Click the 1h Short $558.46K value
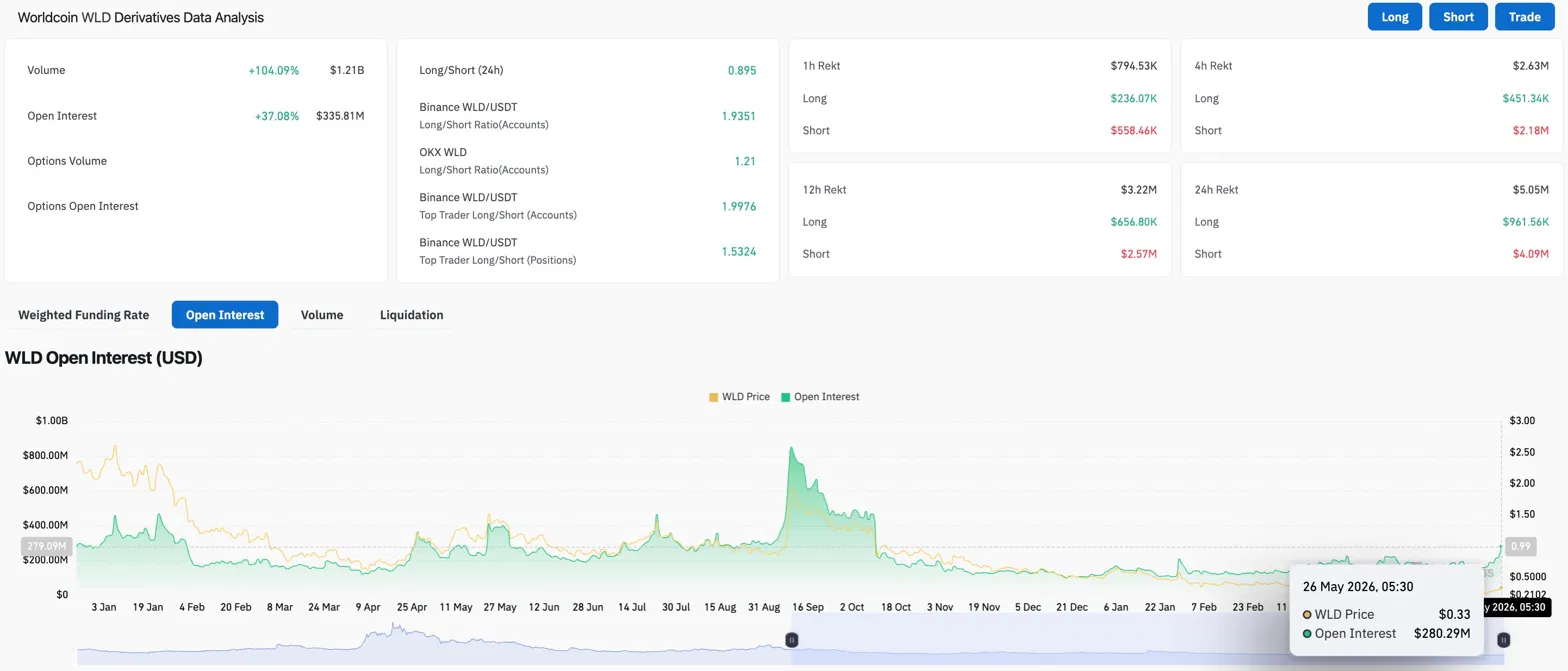Image resolution: width=1568 pixels, height=671 pixels. (1134, 131)
